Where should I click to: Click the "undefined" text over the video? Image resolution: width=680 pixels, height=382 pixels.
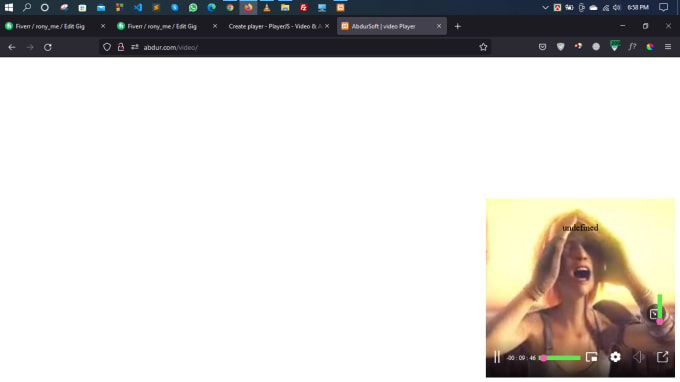580,228
